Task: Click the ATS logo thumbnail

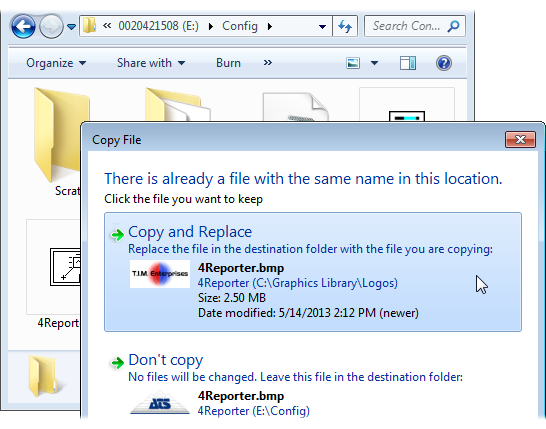Action: click(160, 403)
